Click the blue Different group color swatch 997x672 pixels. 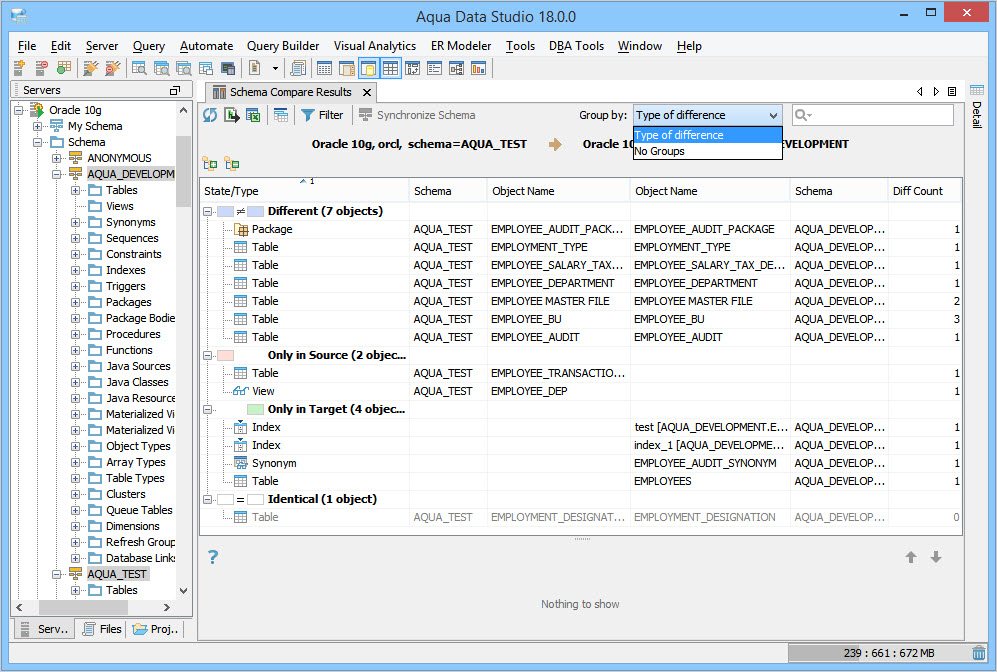[226, 211]
